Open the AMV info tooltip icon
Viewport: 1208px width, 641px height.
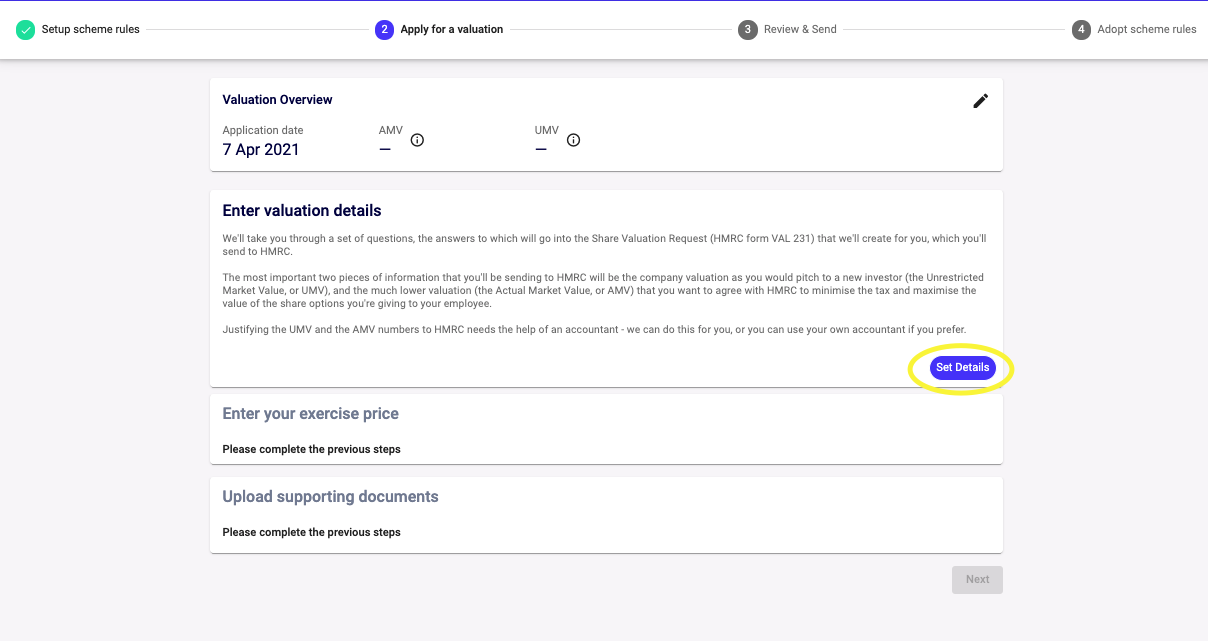[418, 140]
